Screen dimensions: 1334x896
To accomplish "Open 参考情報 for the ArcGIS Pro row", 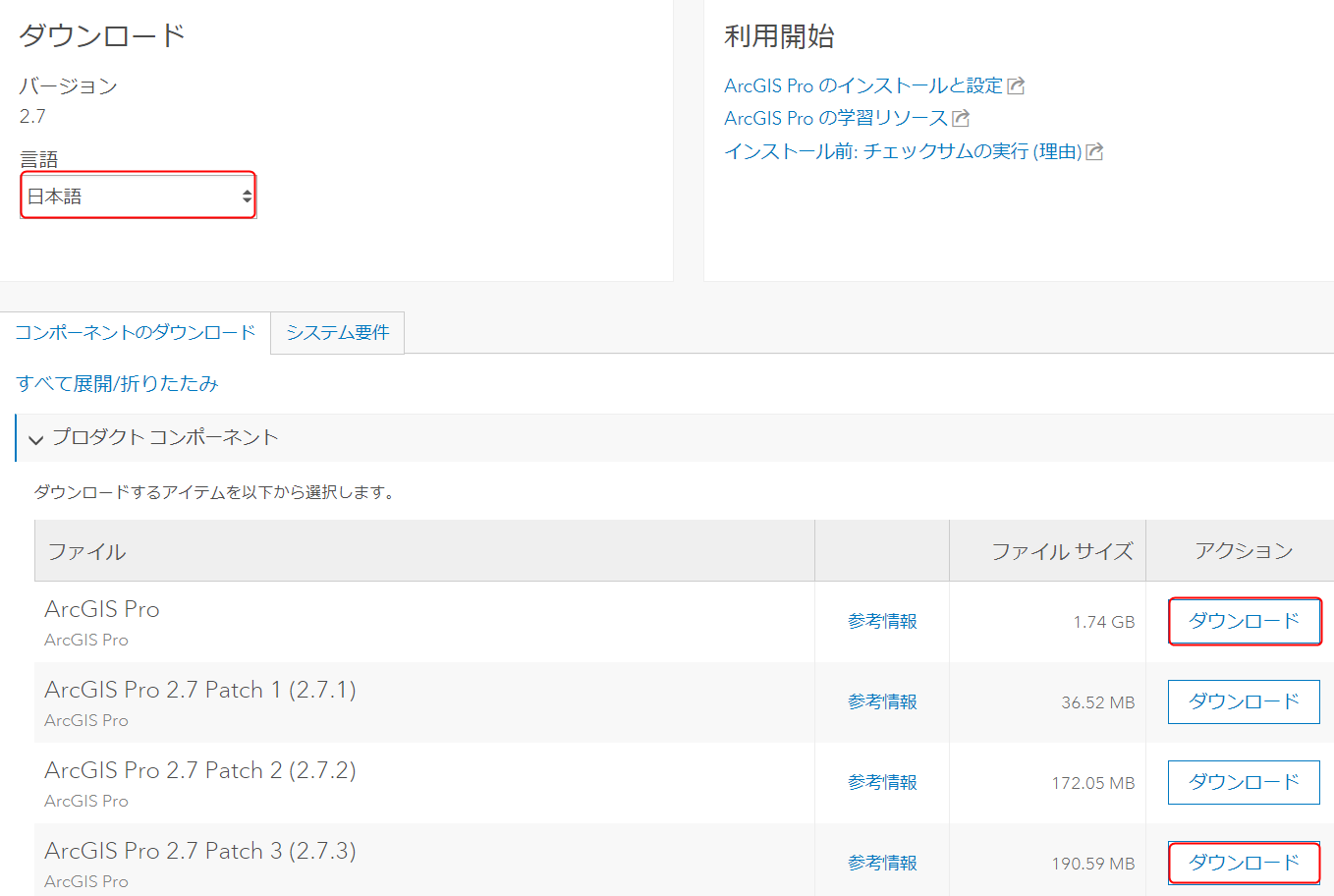I will pos(882,621).
